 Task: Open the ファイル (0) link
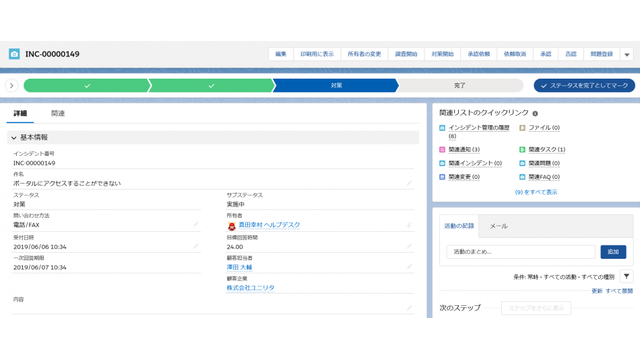point(544,128)
